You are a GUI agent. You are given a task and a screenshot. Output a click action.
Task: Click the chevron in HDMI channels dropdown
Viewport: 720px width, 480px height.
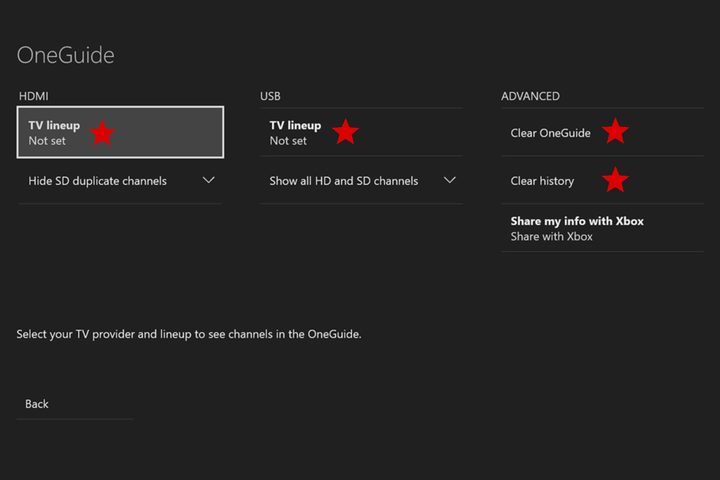point(208,180)
